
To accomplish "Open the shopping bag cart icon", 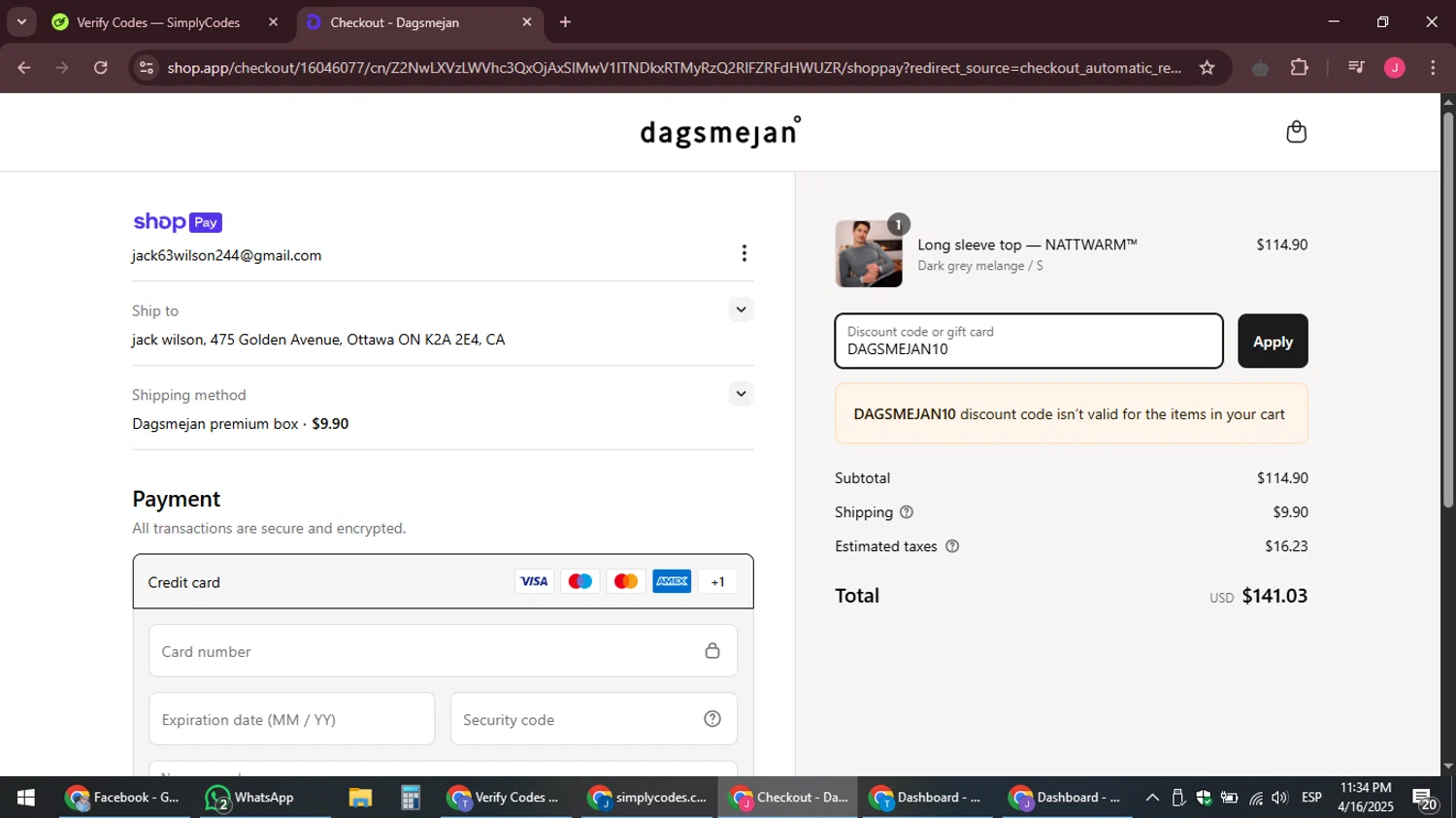I will pos(1296,132).
